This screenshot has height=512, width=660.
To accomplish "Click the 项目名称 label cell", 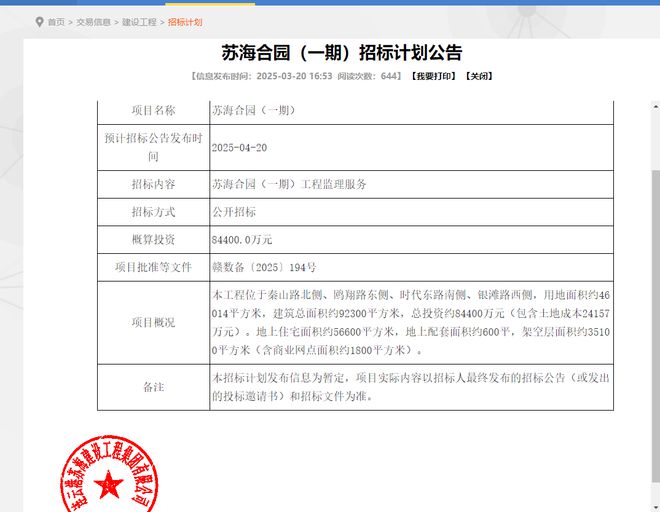I will pos(153,111).
